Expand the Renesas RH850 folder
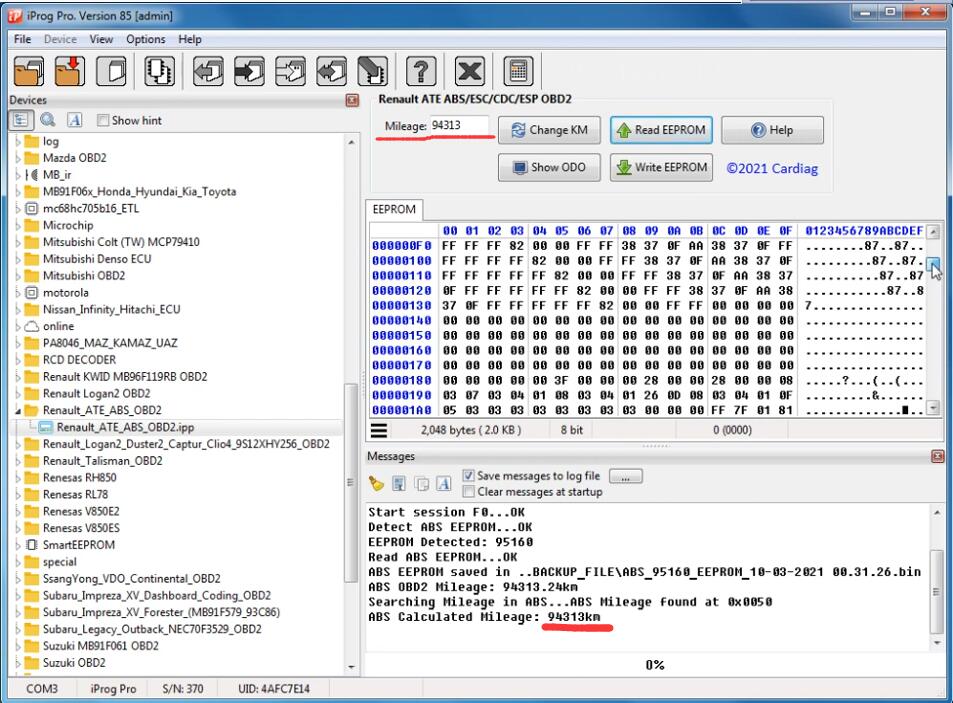The image size is (953, 703). (x=18, y=478)
